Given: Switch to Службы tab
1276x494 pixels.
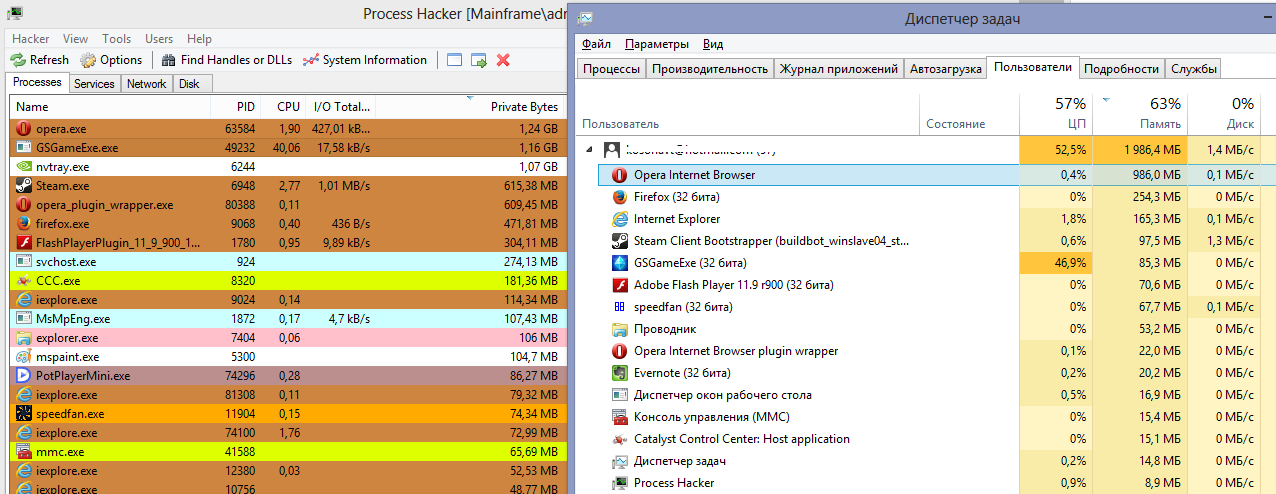Looking at the screenshot, I should tap(1193, 69).
